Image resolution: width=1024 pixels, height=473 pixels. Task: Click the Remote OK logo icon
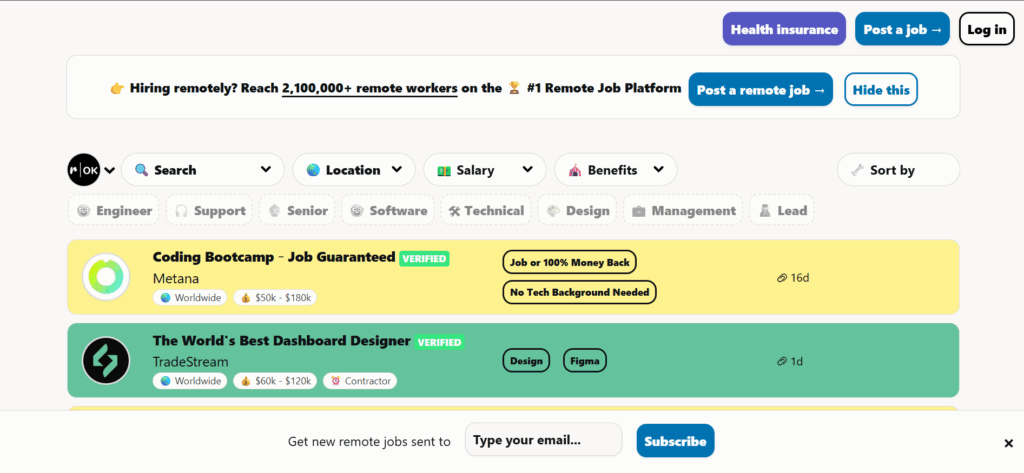coord(84,170)
